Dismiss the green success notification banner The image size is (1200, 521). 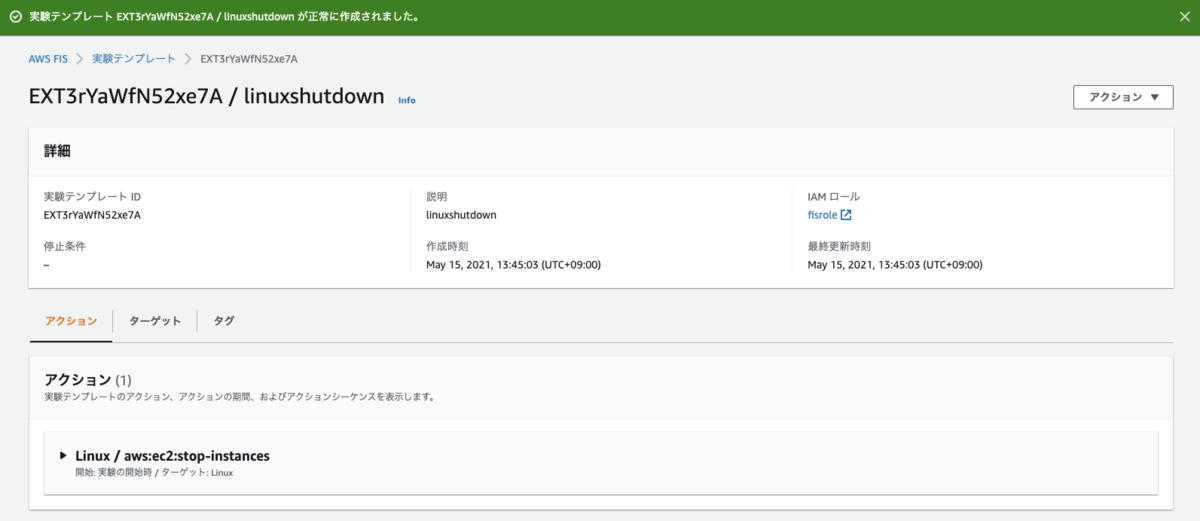pos(1183,17)
